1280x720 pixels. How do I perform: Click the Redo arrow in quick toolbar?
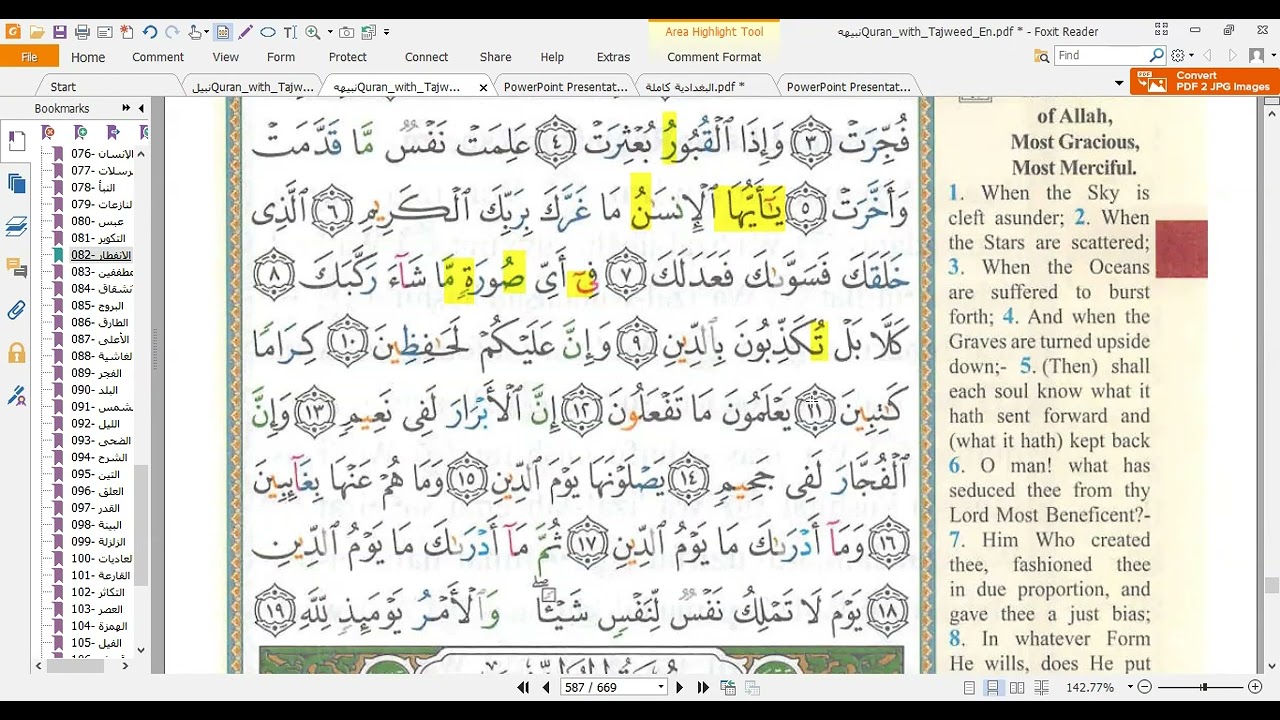pyautogui.click(x=170, y=32)
